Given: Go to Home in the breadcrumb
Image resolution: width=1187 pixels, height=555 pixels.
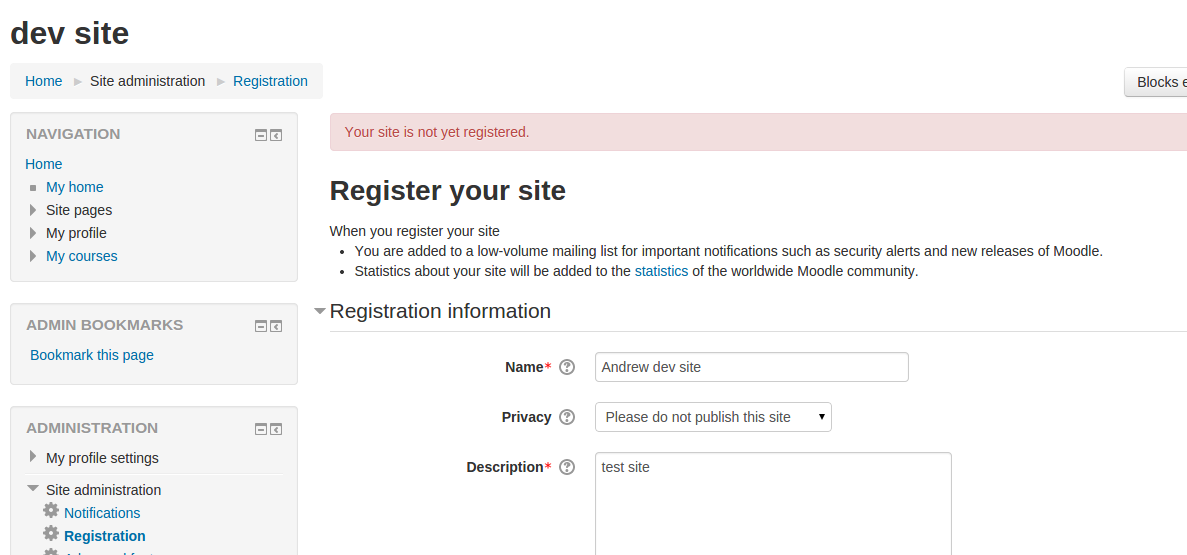Looking at the screenshot, I should click(44, 81).
